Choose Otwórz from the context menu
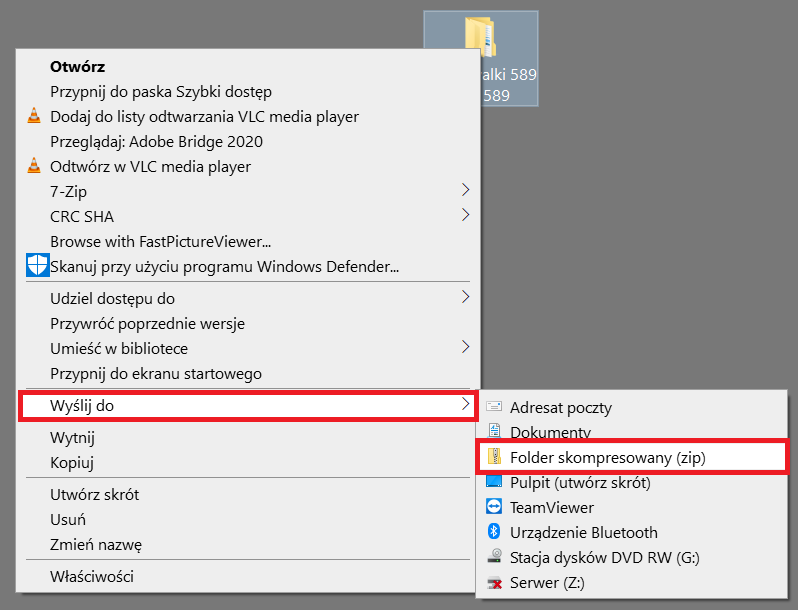Image resolution: width=798 pixels, height=610 pixels. [x=78, y=66]
